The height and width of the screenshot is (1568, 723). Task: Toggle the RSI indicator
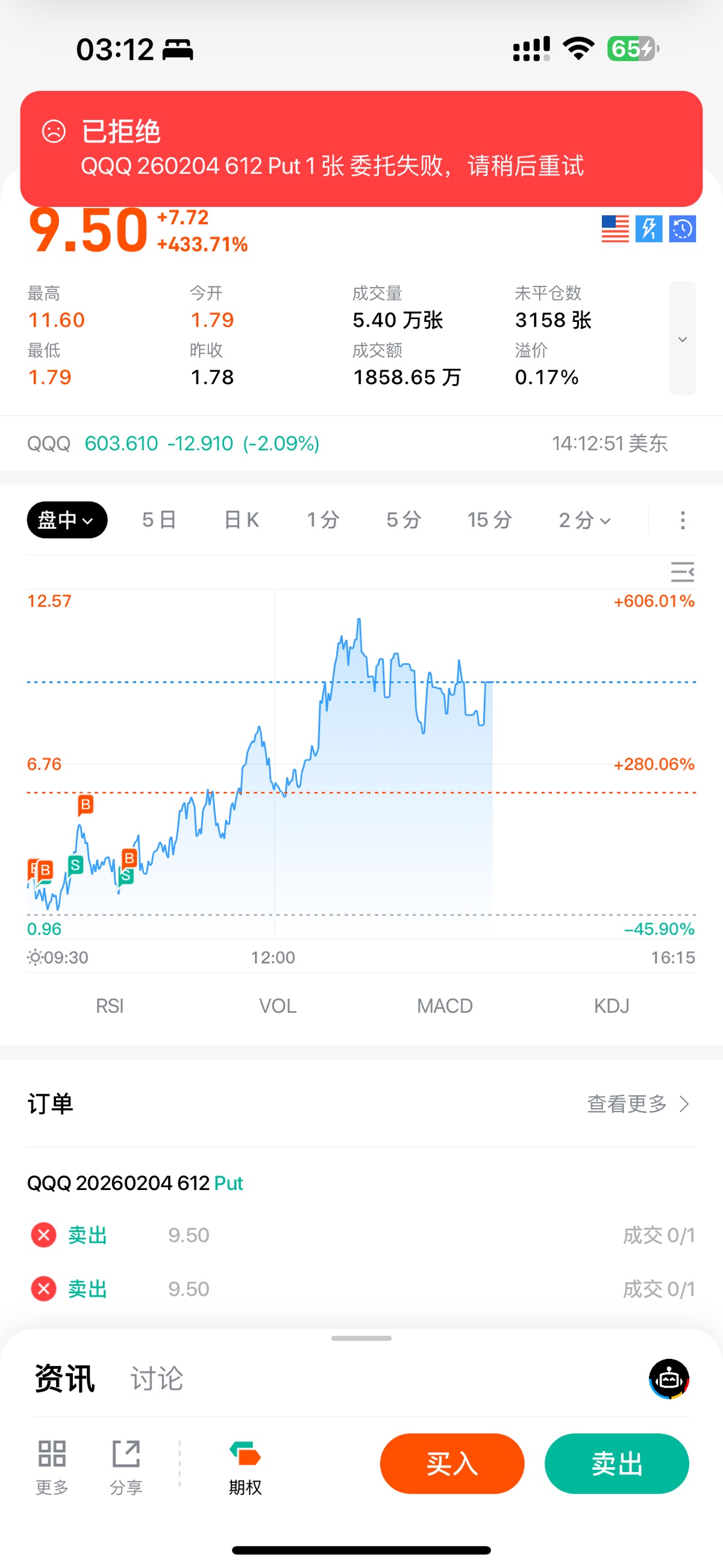110,1006
